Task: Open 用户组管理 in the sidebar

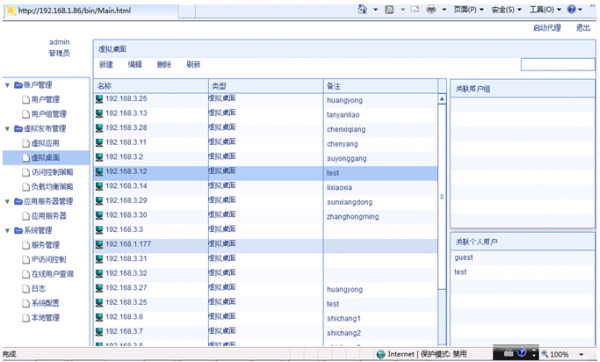Action: tap(49, 114)
